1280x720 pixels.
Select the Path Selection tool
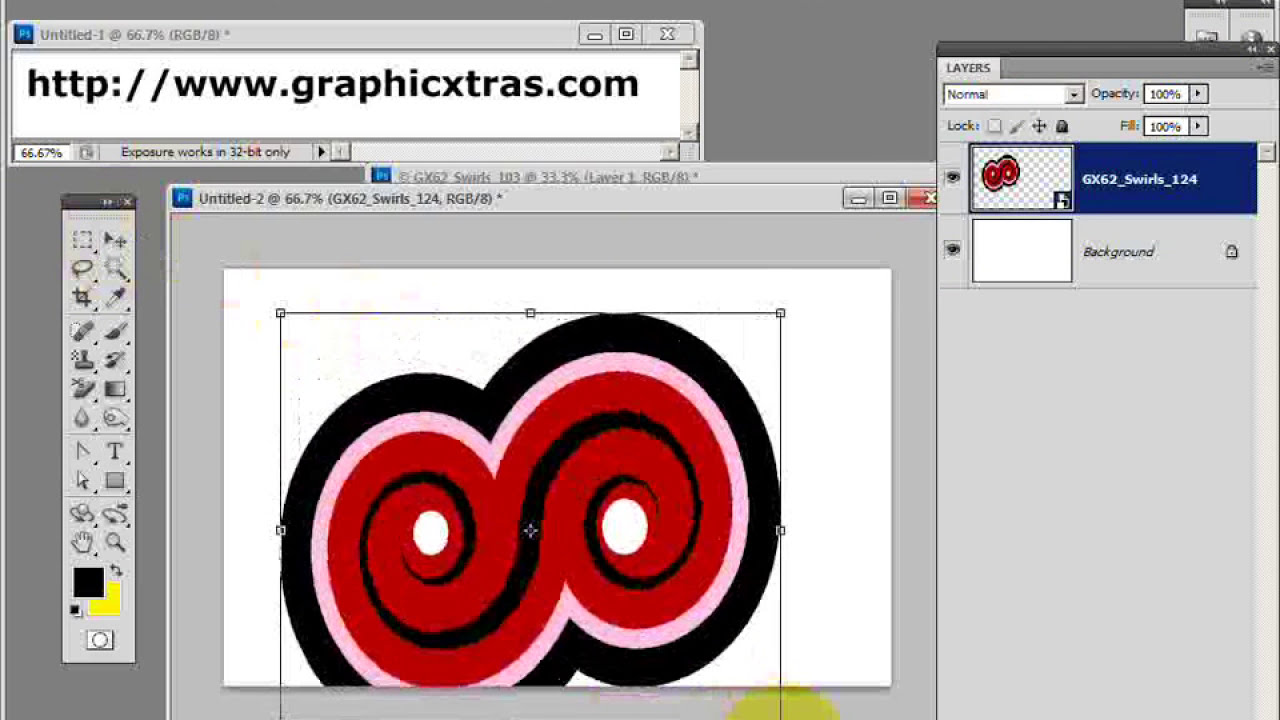(x=83, y=481)
